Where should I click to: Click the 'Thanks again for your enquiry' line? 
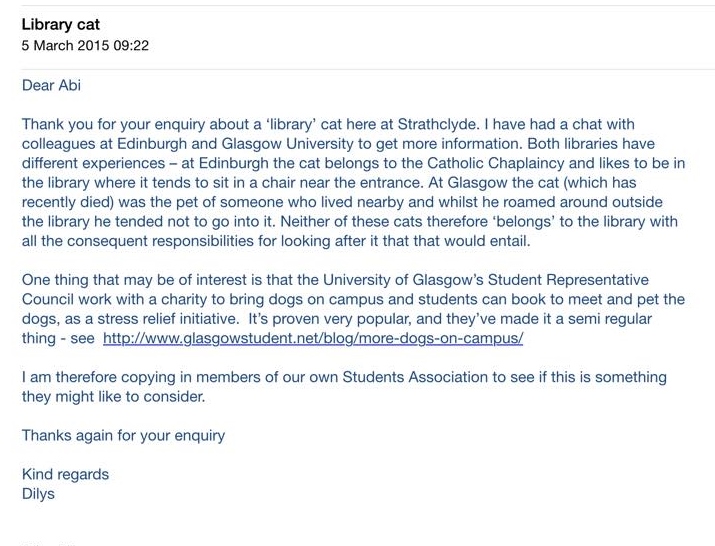pos(124,436)
